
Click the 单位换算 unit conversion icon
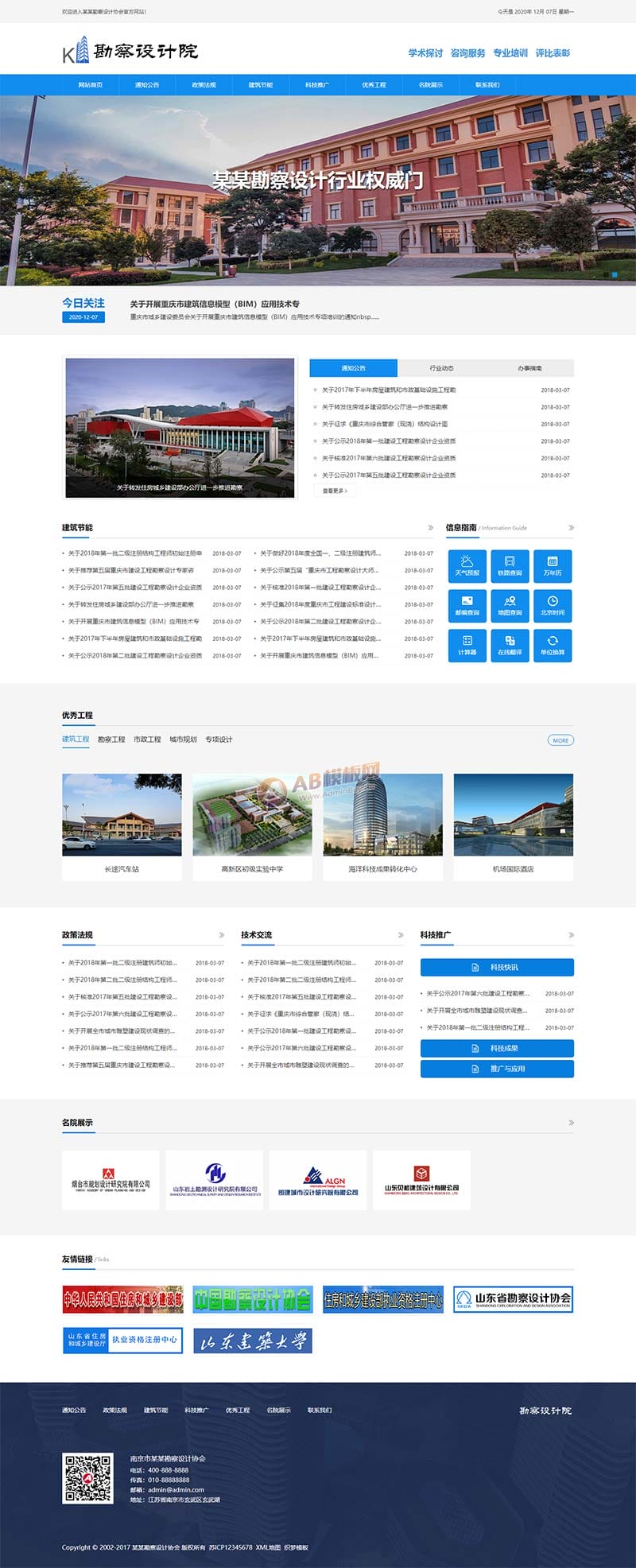[553, 645]
